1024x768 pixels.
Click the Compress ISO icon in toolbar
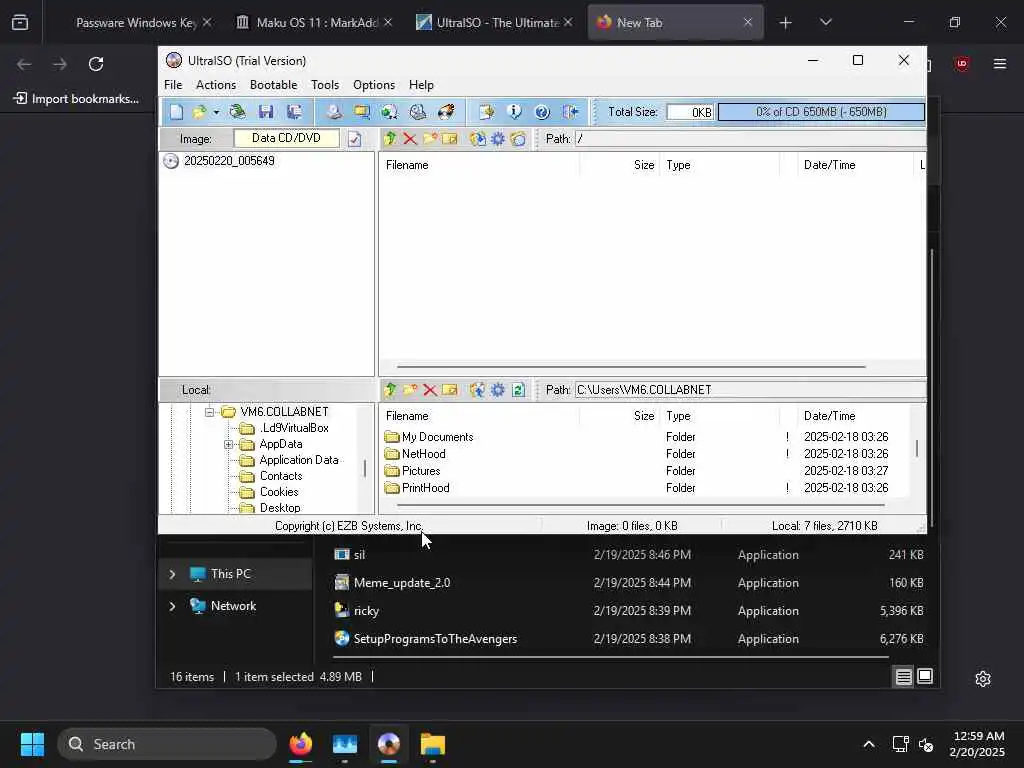point(362,112)
